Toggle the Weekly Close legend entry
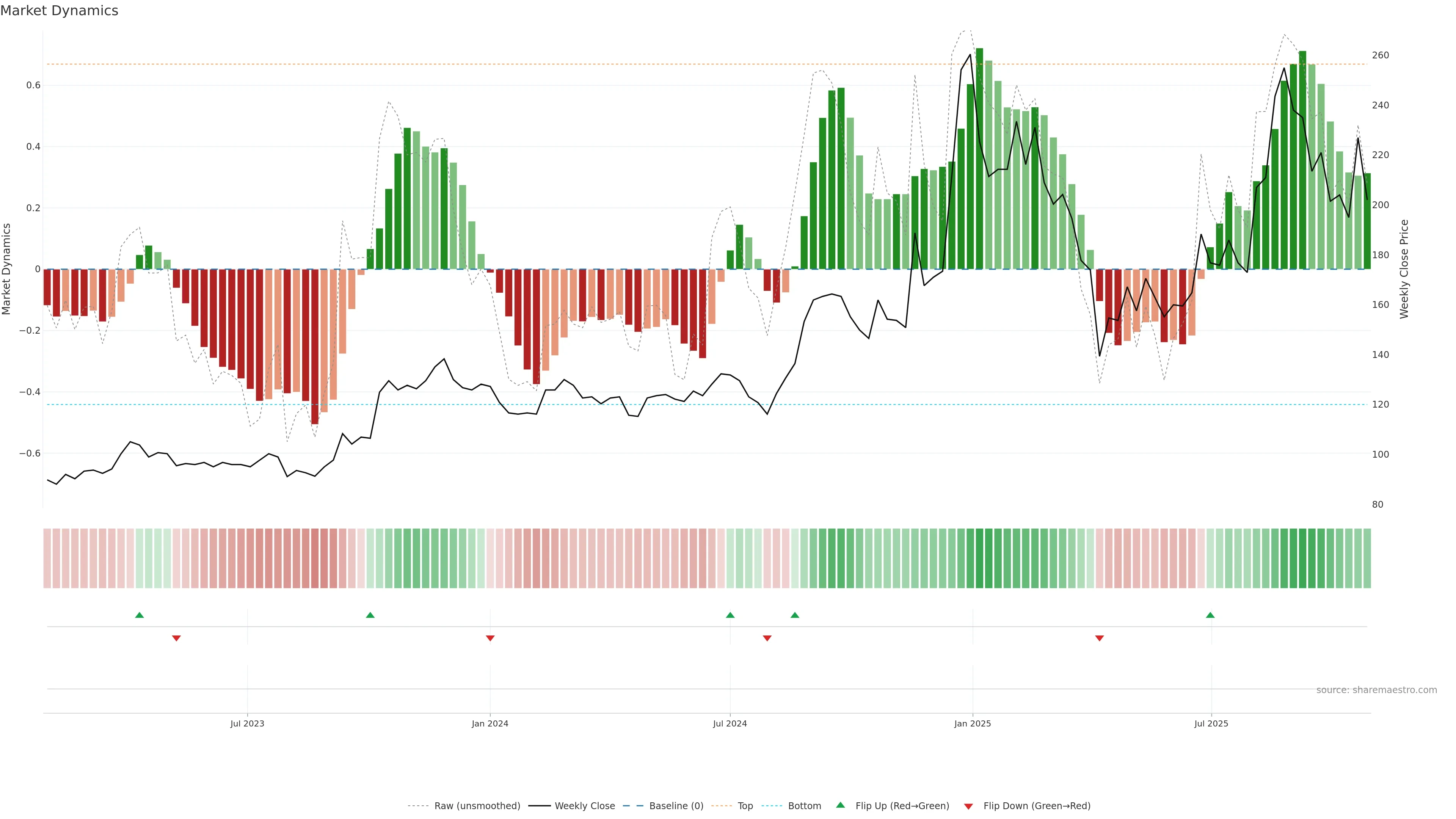This screenshot has height=819, width=1456. click(x=584, y=805)
